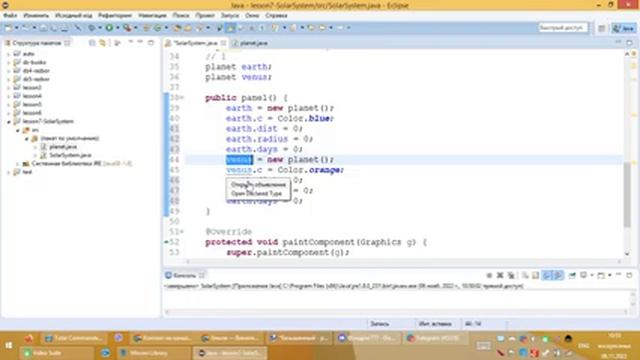Viewport: 640px width, 360px height.
Task: Open the New wizard toolbar icon
Action: coord(8,28)
